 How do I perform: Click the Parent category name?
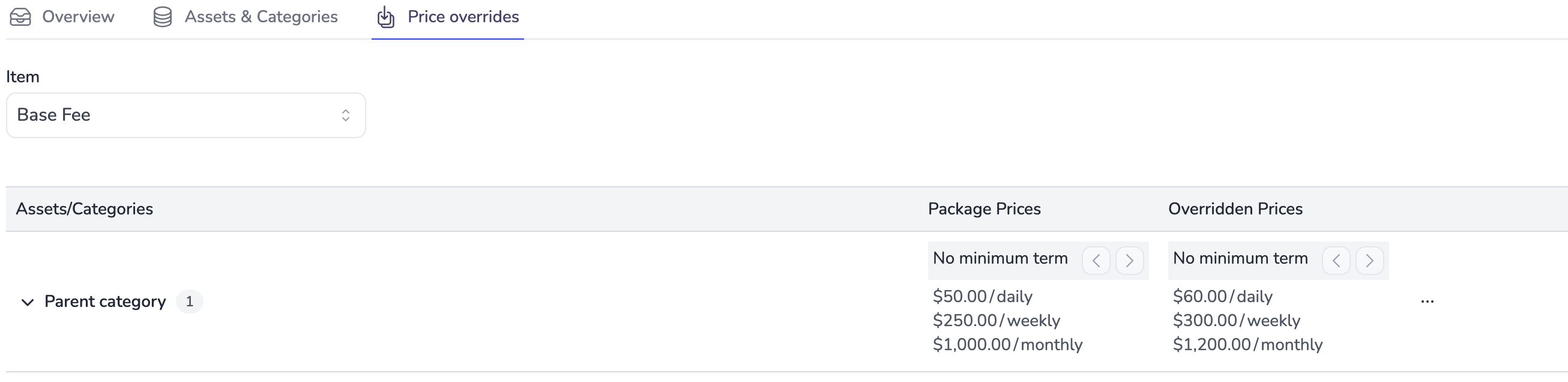[x=104, y=302]
